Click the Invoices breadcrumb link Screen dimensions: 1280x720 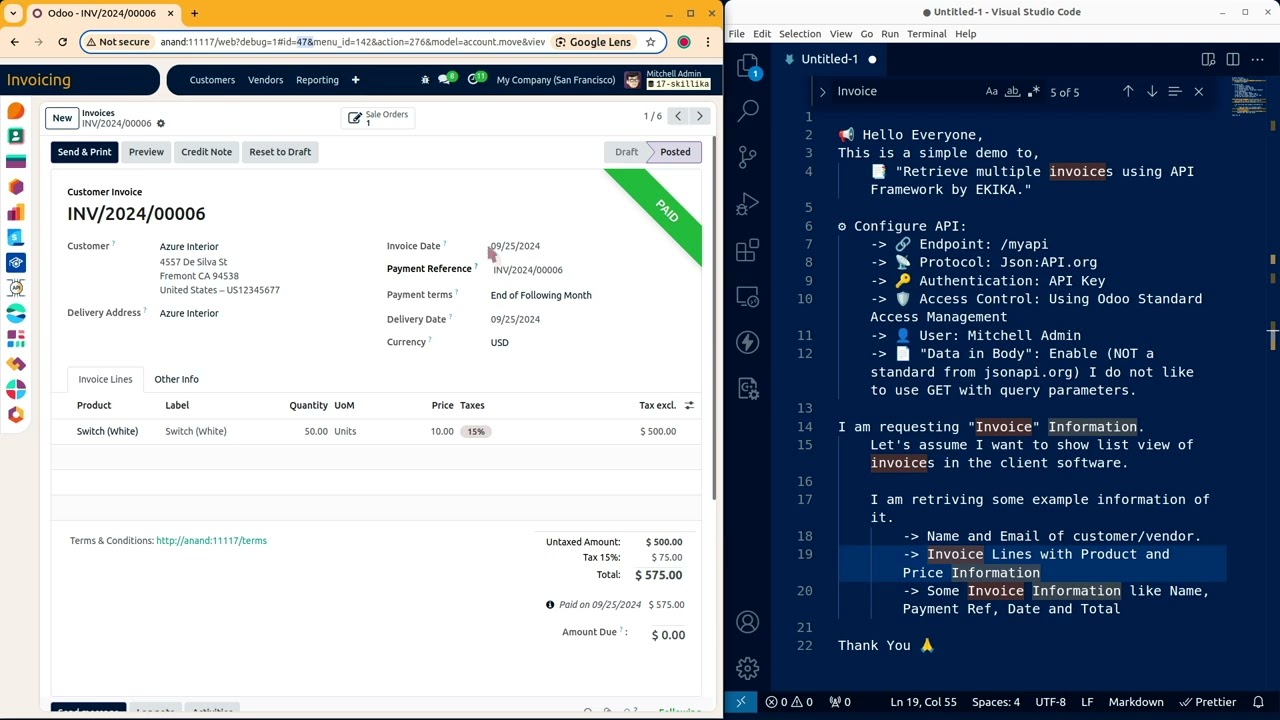(98, 113)
